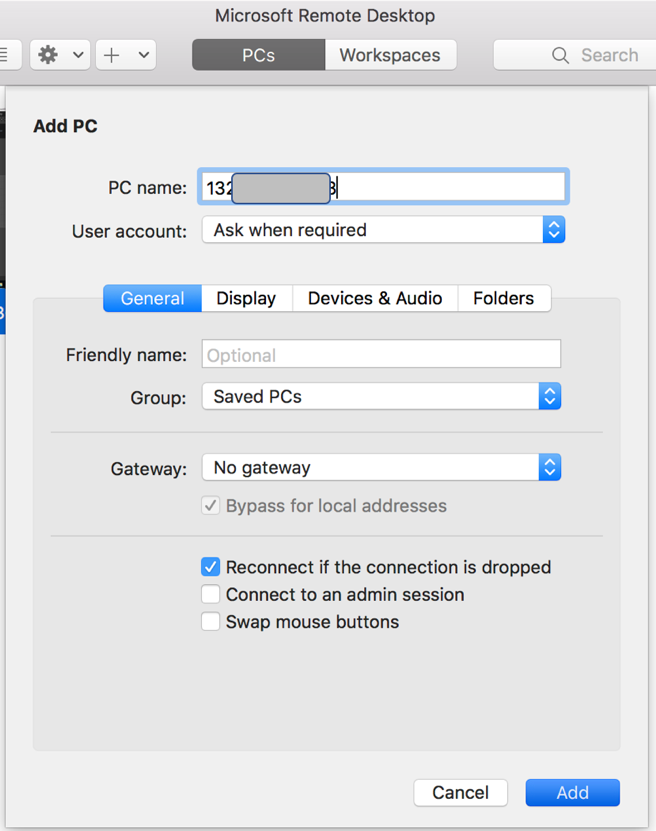Expand the chevron next to the gear icon
Viewport: 656px width, 831px height.
tap(76, 55)
